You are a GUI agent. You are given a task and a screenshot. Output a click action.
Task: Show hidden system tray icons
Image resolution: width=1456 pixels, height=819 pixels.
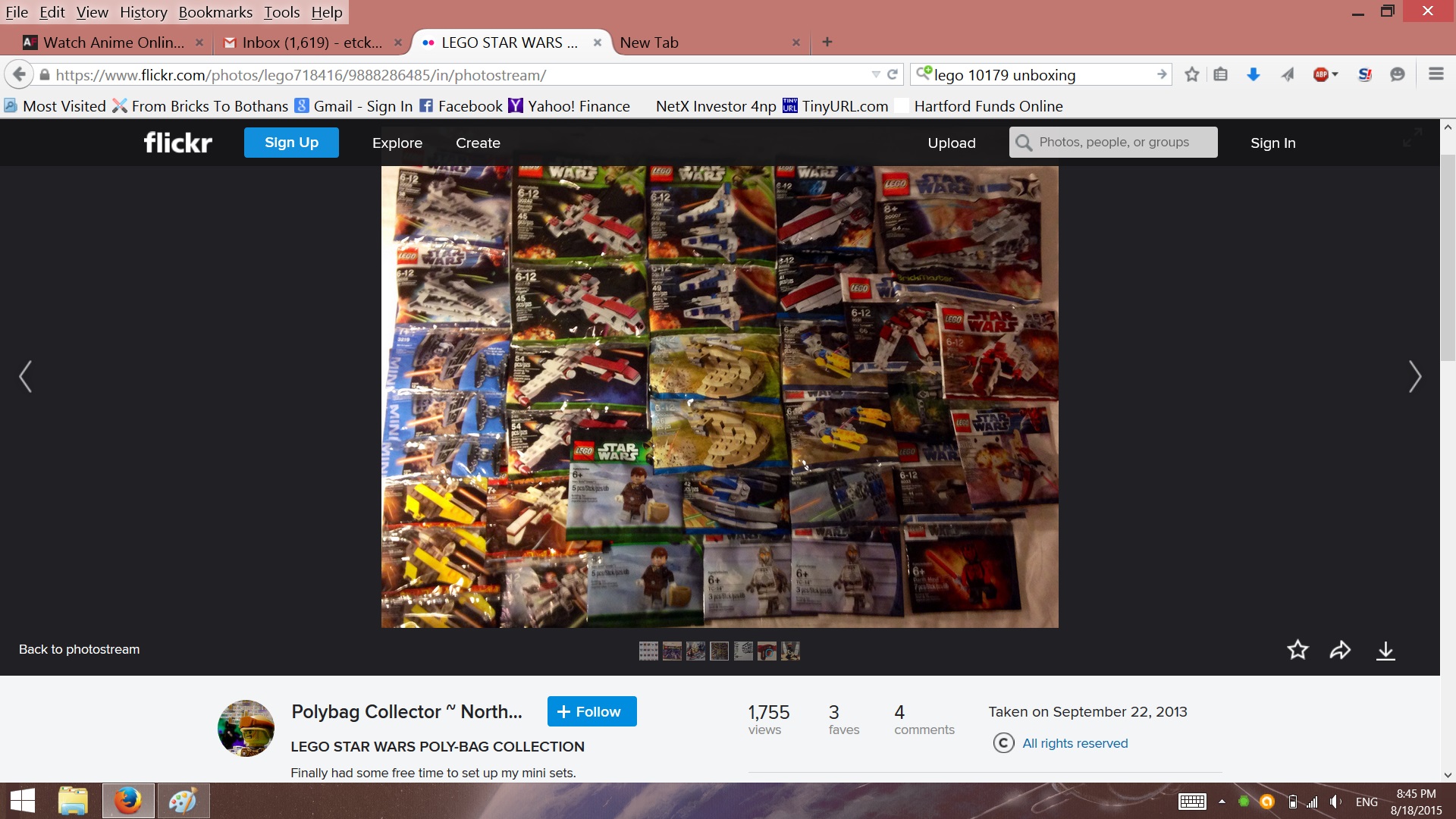pyautogui.click(x=1222, y=802)
